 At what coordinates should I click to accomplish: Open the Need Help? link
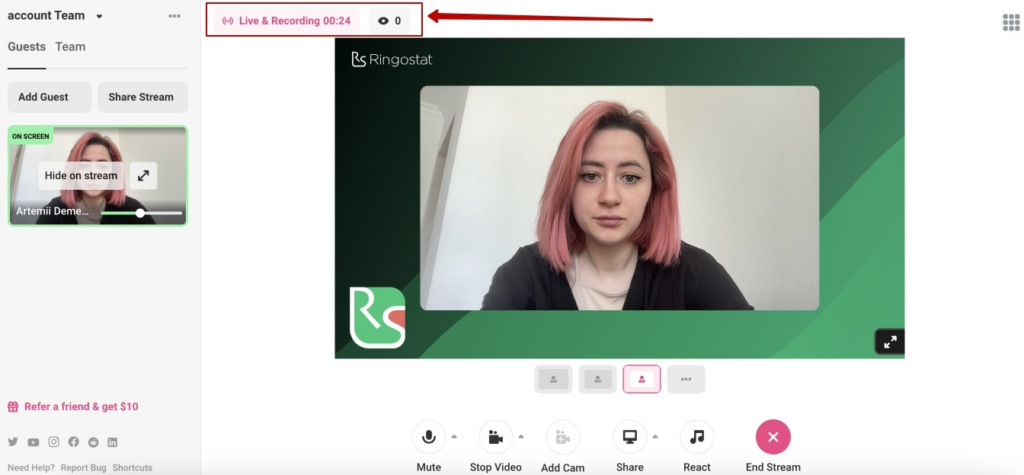tap(31, 468)
